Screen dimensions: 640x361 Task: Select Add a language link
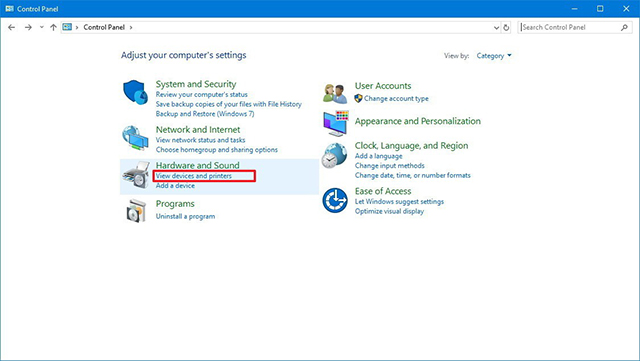[378, 156]
